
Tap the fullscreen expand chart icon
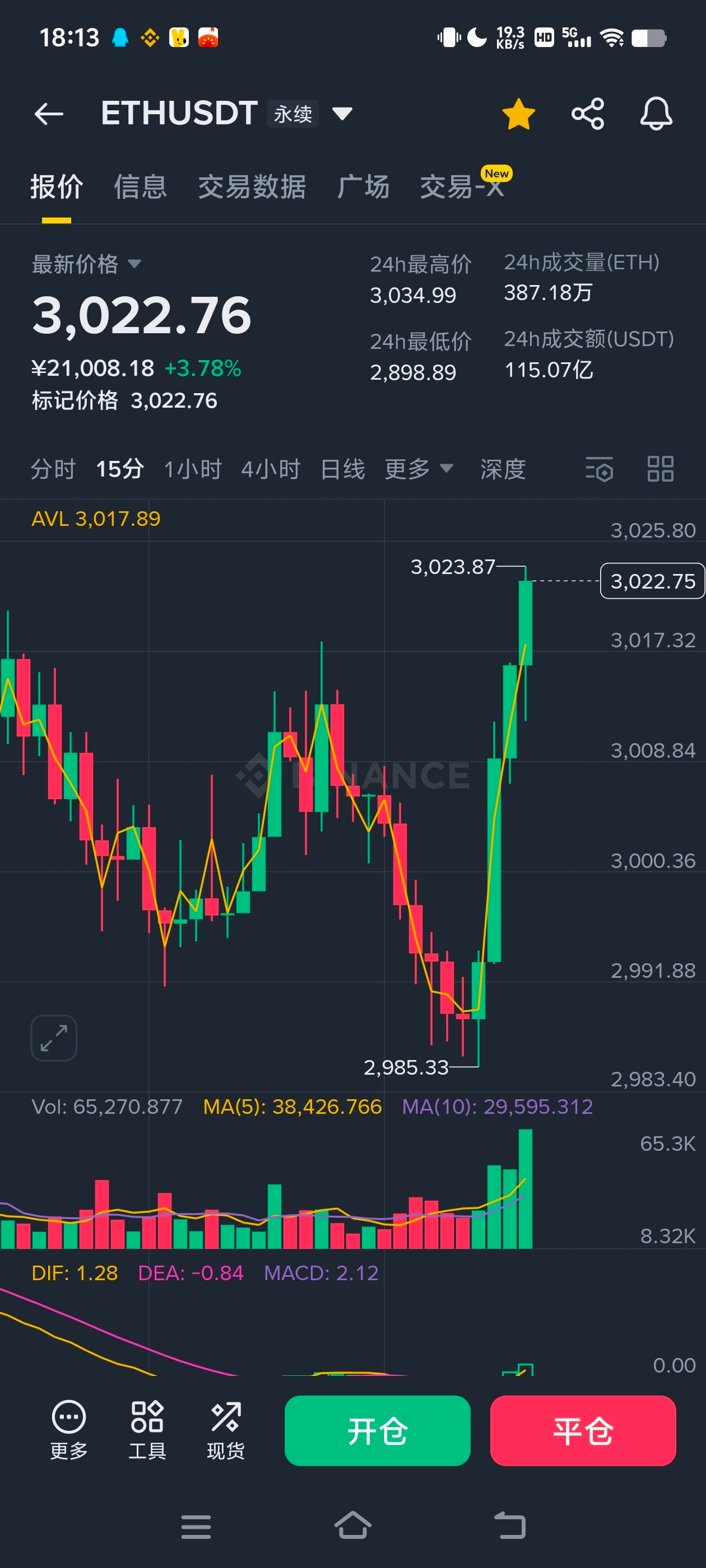(54, 1038)
